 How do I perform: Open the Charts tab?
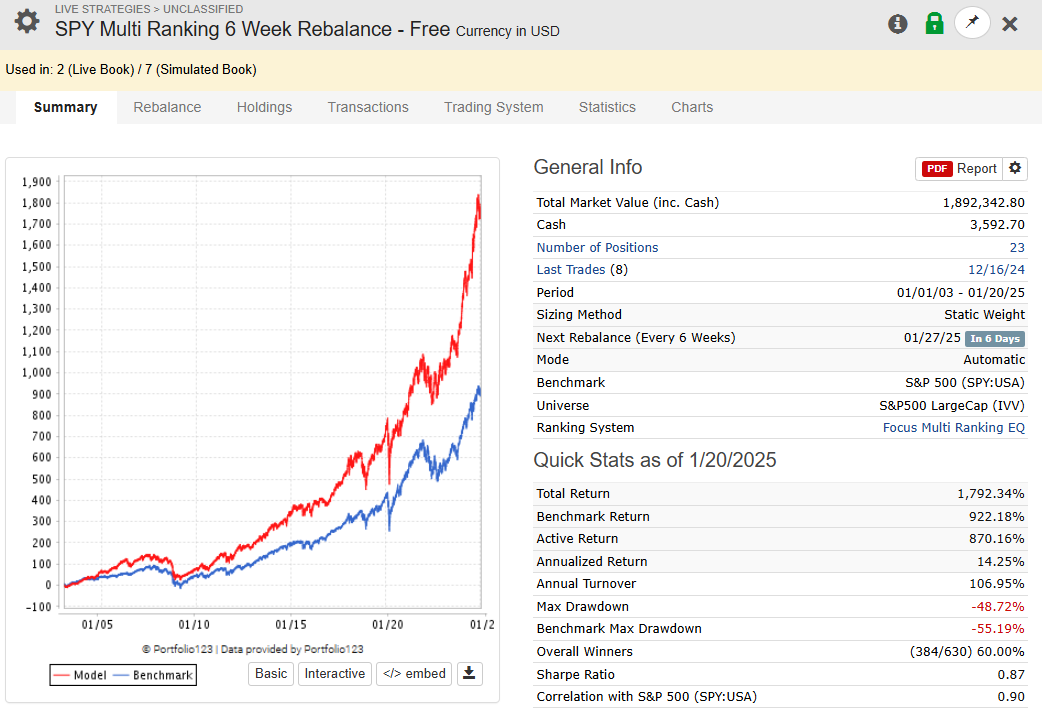692,107
